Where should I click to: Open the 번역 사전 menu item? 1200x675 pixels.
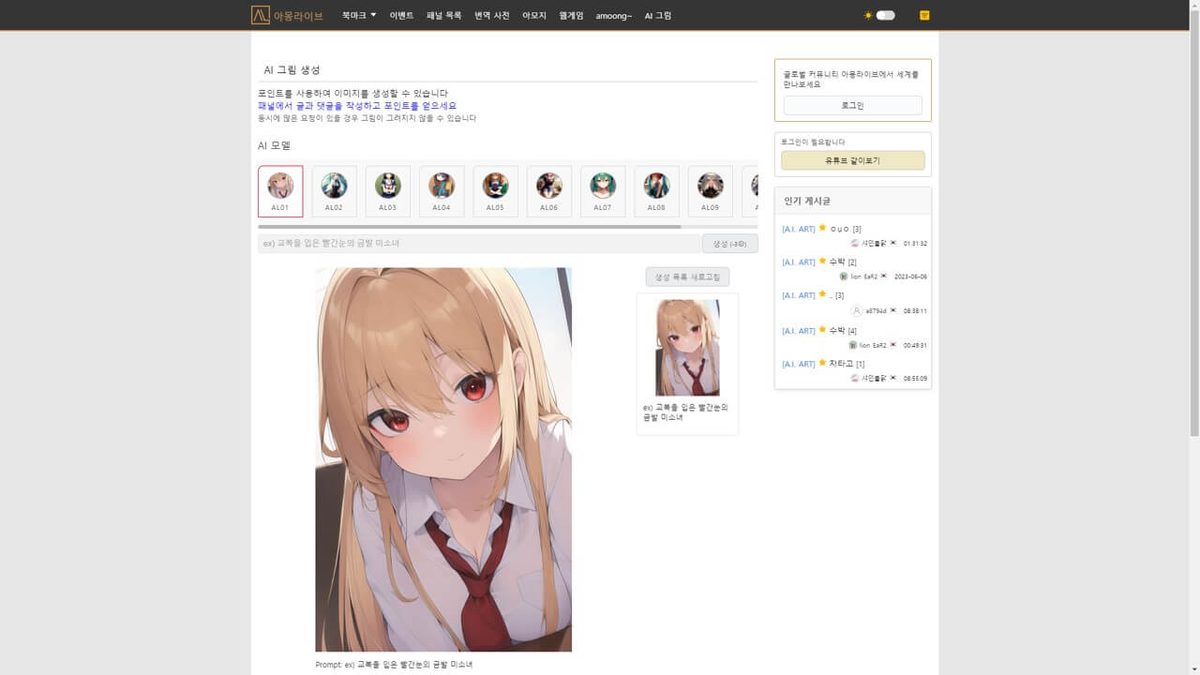pos(492,16)
